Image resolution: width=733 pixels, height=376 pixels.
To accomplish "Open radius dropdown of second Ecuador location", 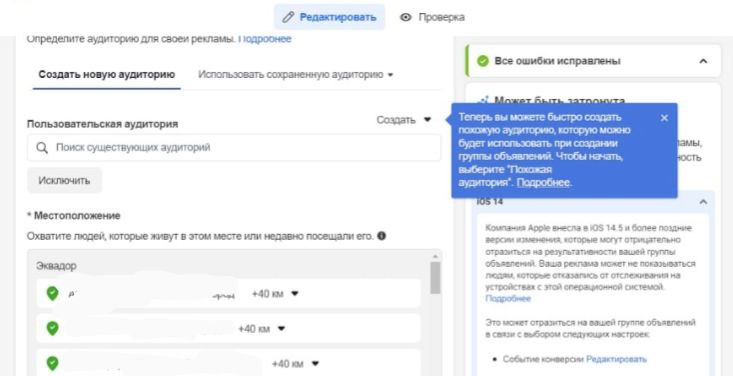I will [x=262, y=329].
